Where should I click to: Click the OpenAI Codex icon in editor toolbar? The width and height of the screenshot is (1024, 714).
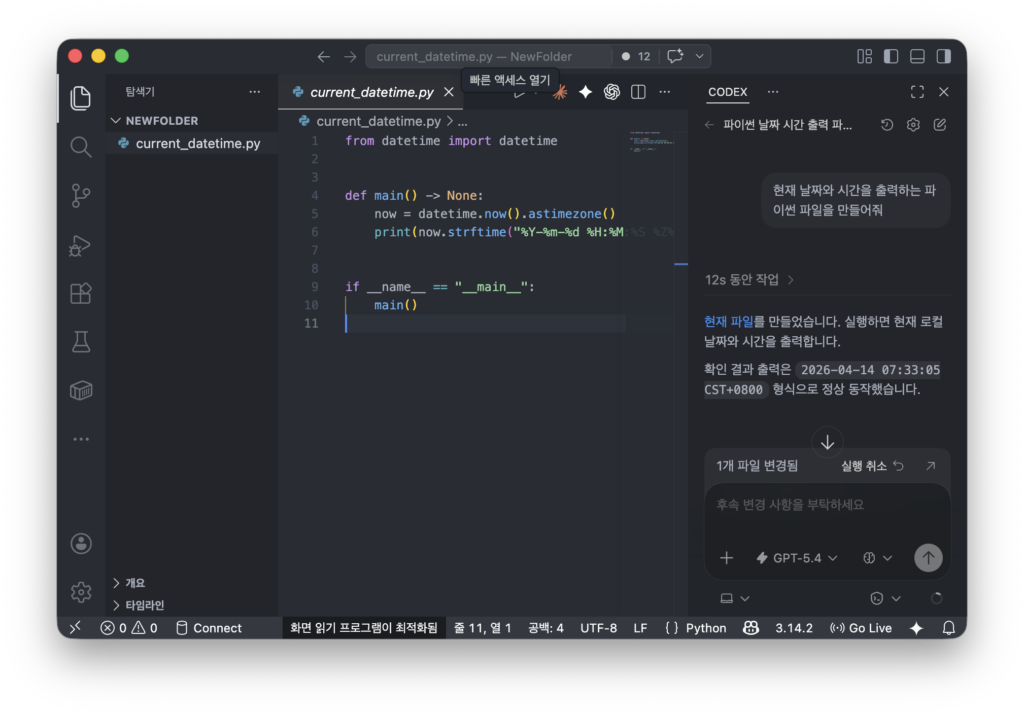click(611, 92)
